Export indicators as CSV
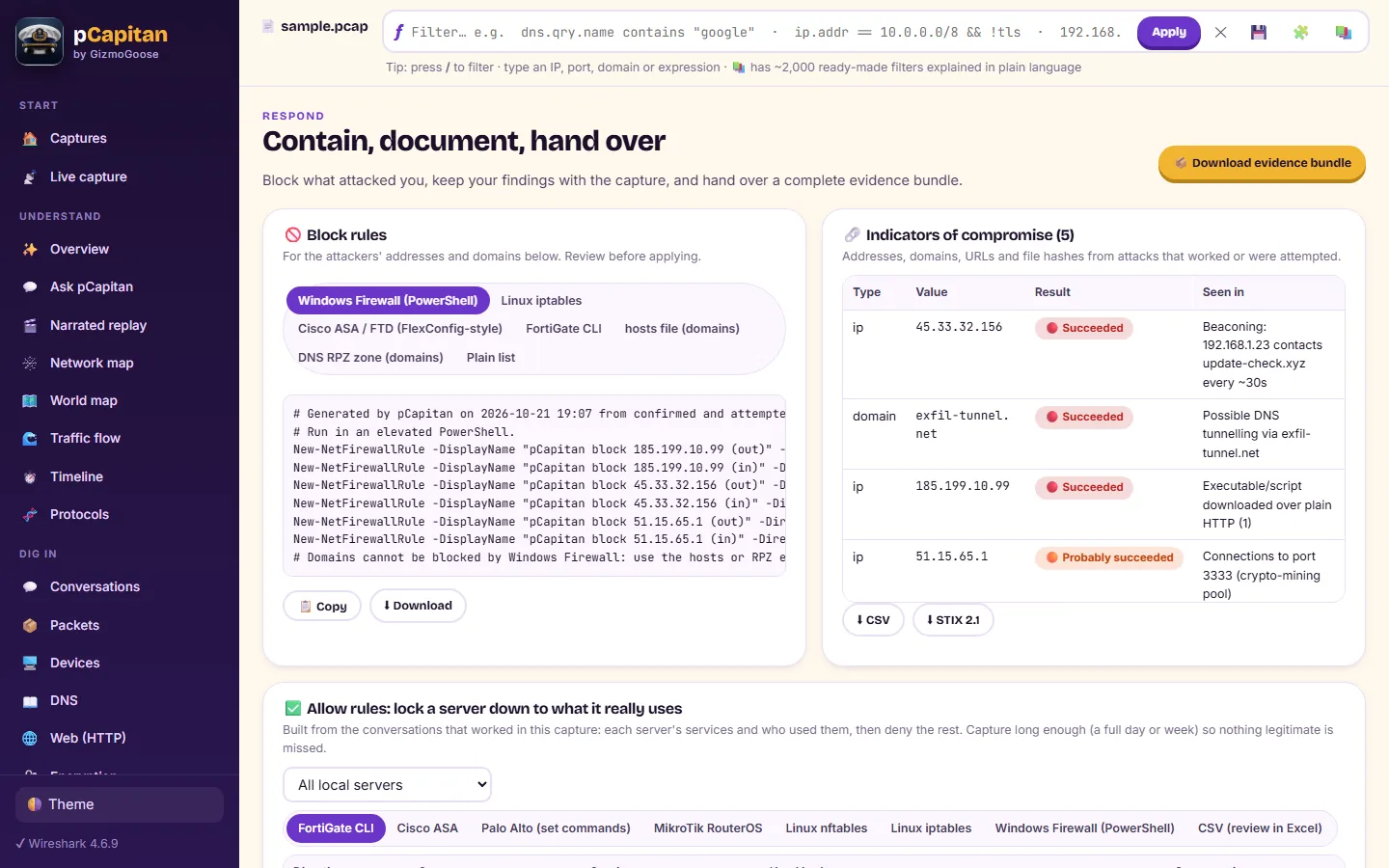Viewport: 1389px width, 868px height. tap(873, 620)
